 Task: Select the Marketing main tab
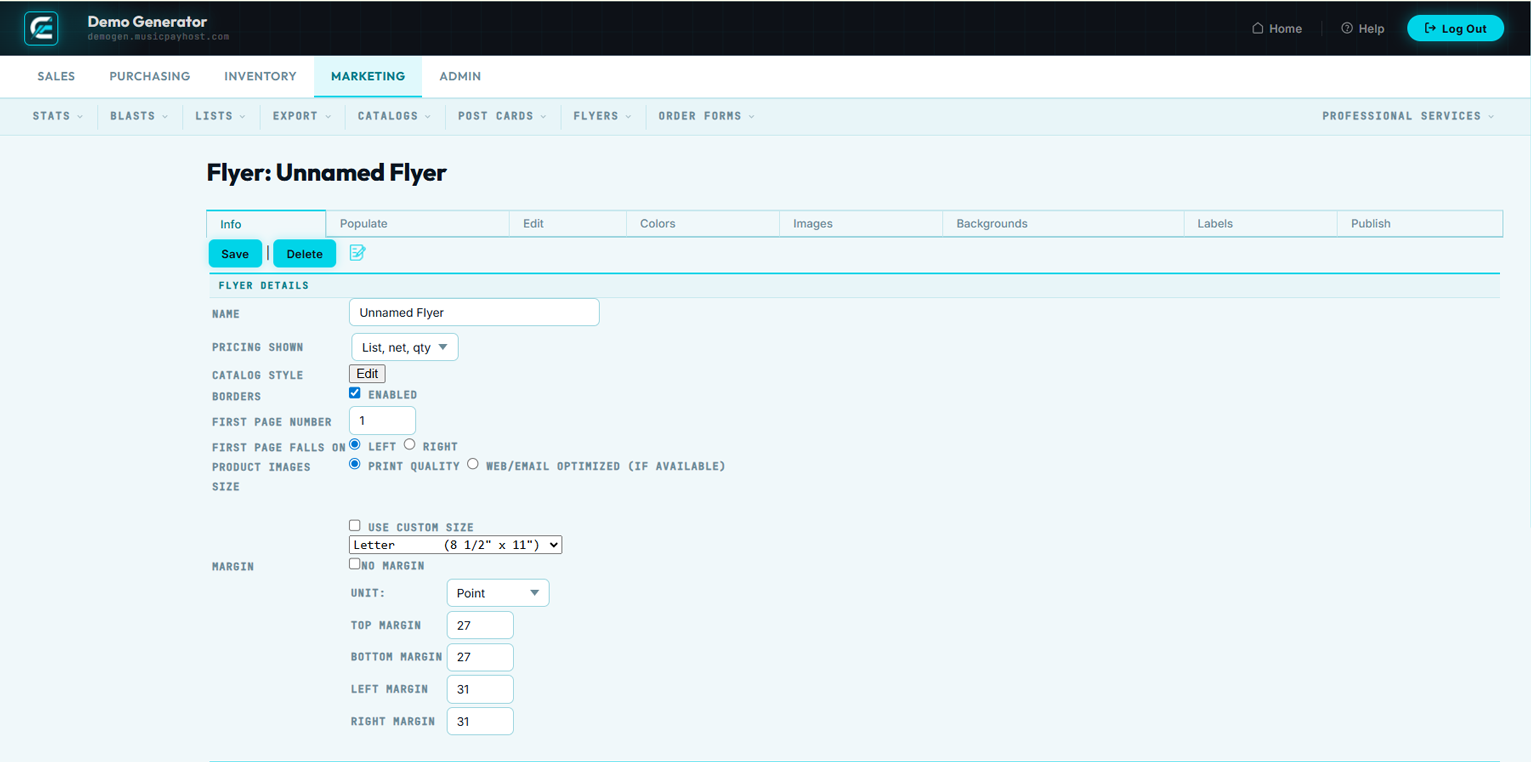[x=368, y=76]
